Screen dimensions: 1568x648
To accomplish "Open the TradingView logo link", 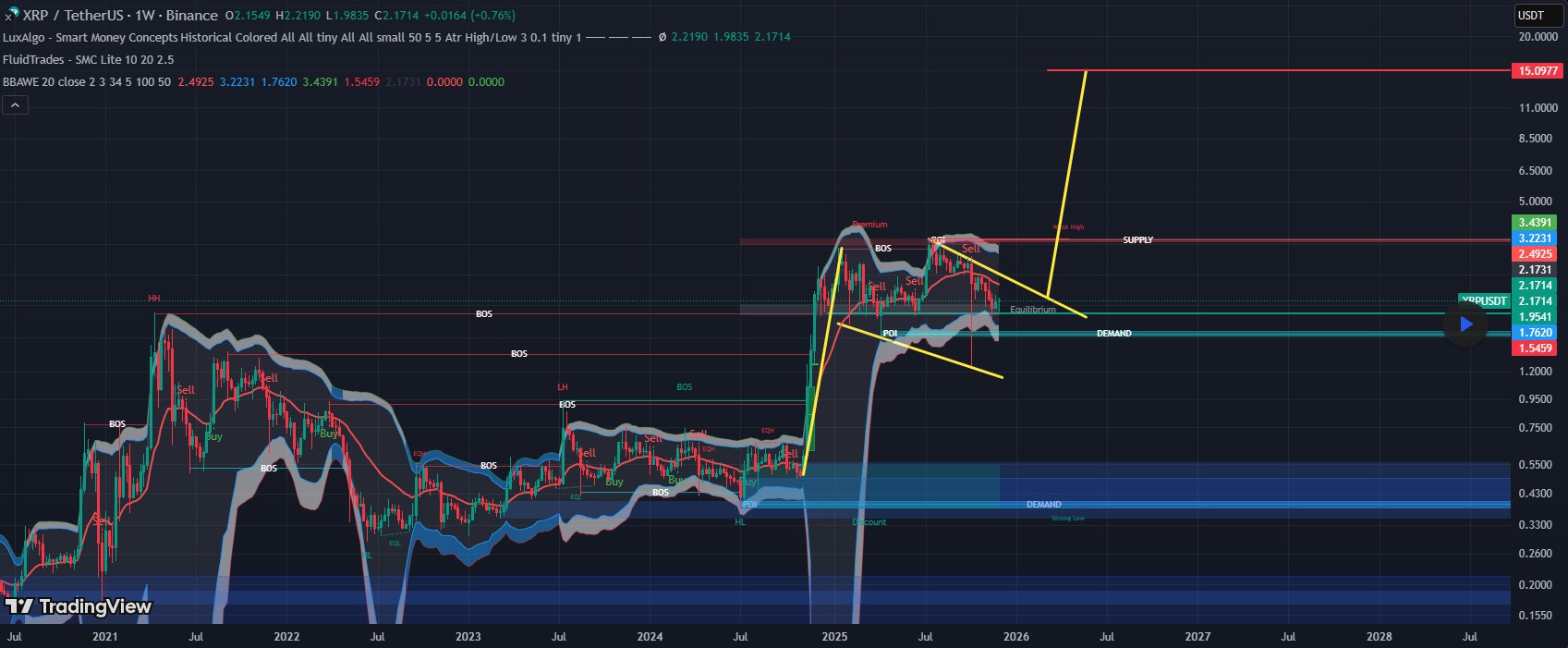I will point(79,606).
